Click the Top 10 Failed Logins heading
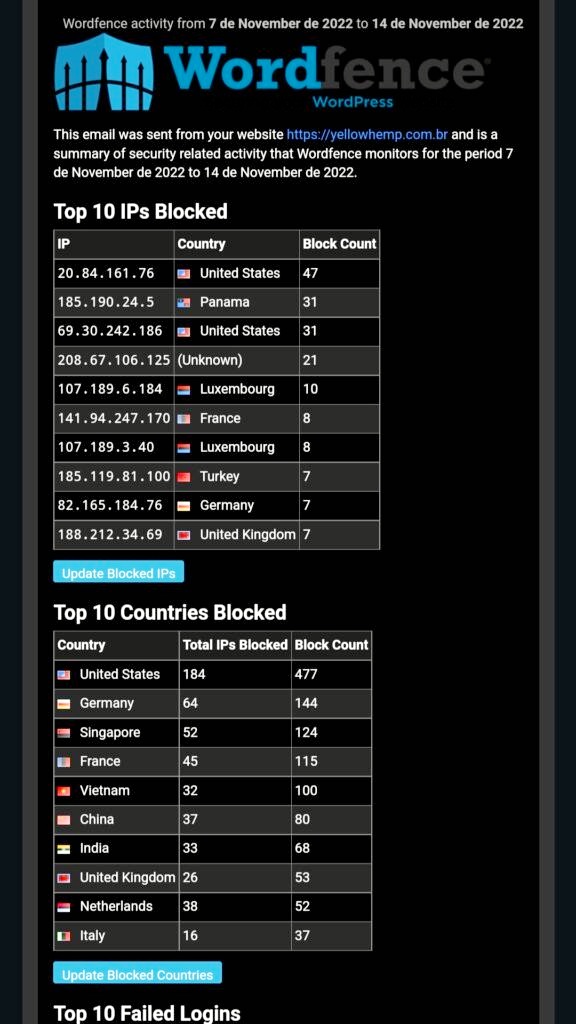576x1024 pixels. (x=147, y=1013)
